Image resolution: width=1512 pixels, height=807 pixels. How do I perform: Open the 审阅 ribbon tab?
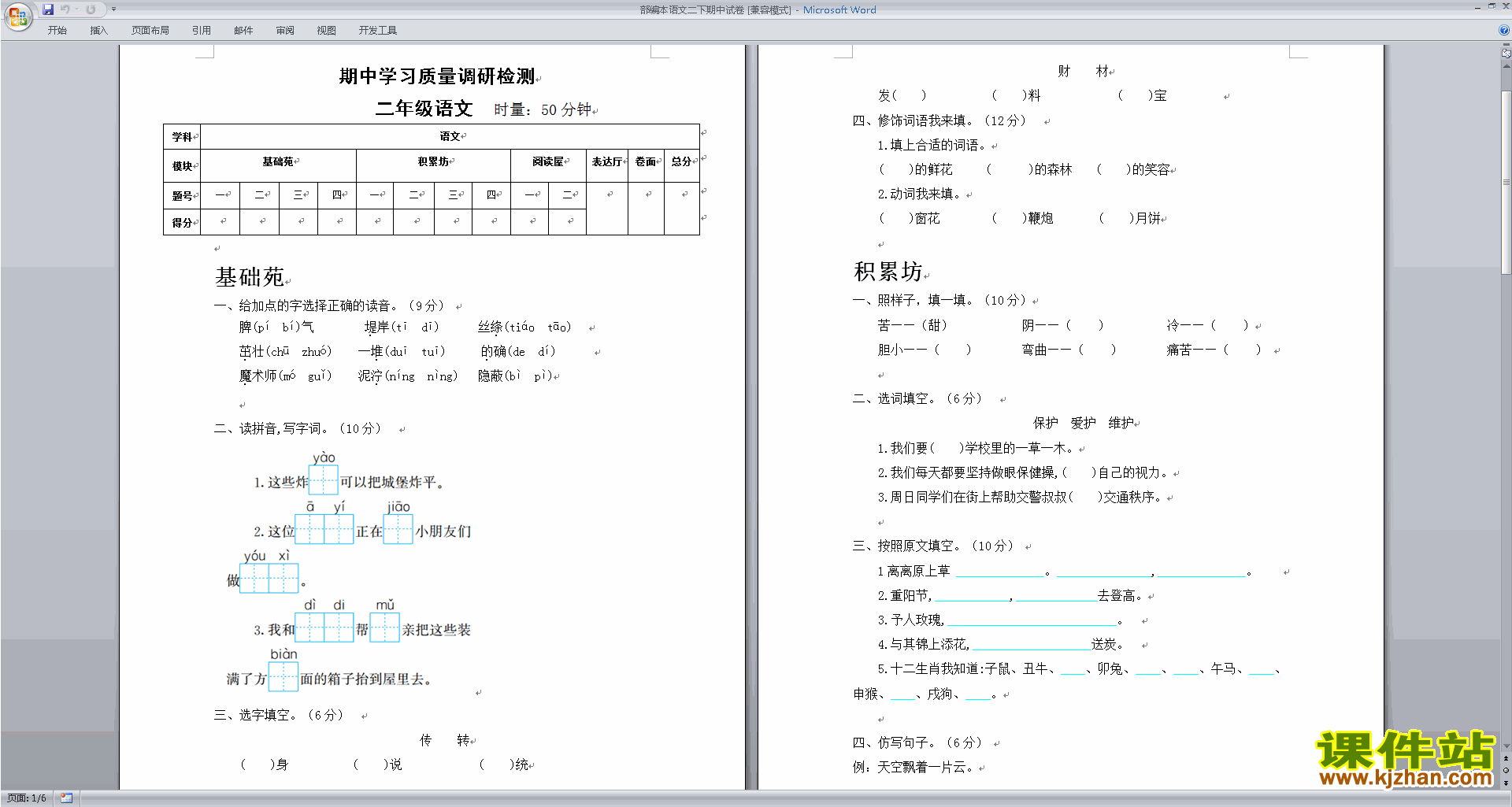click(x=285, y=31)
